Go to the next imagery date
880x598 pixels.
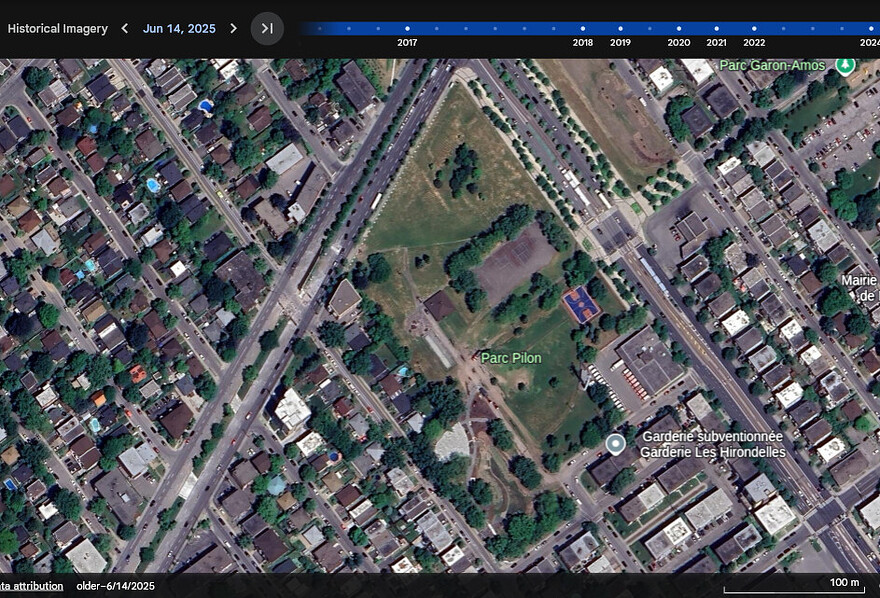point(233,29)
